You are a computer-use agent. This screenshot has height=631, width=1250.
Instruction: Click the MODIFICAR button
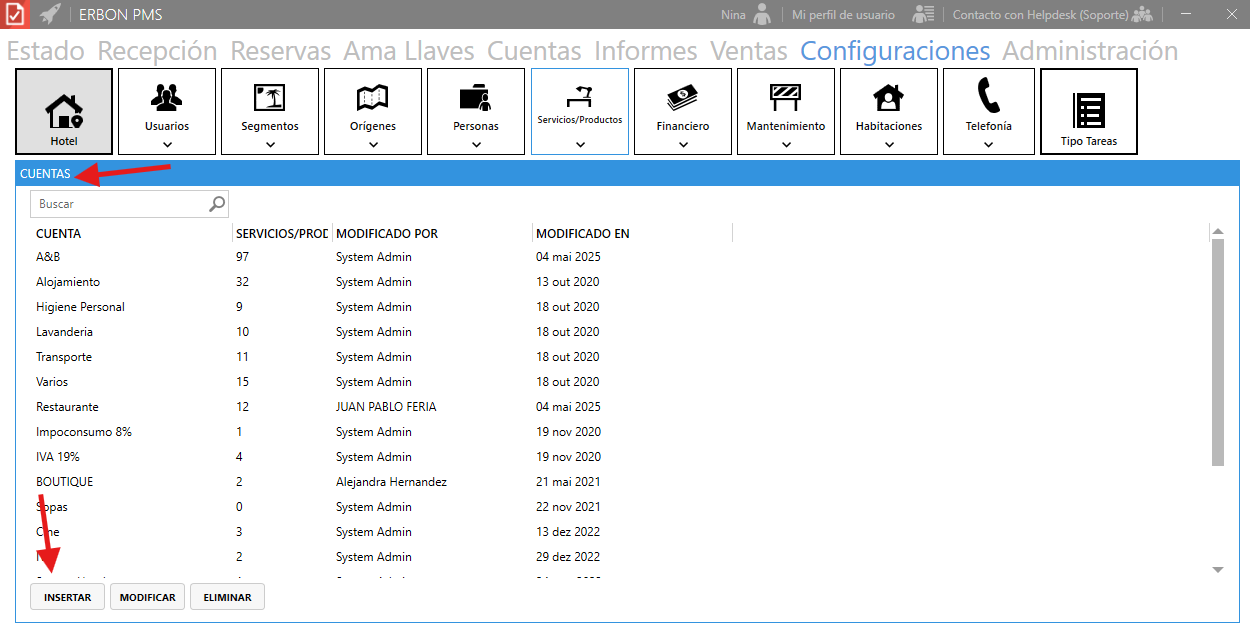click(147, 597)
